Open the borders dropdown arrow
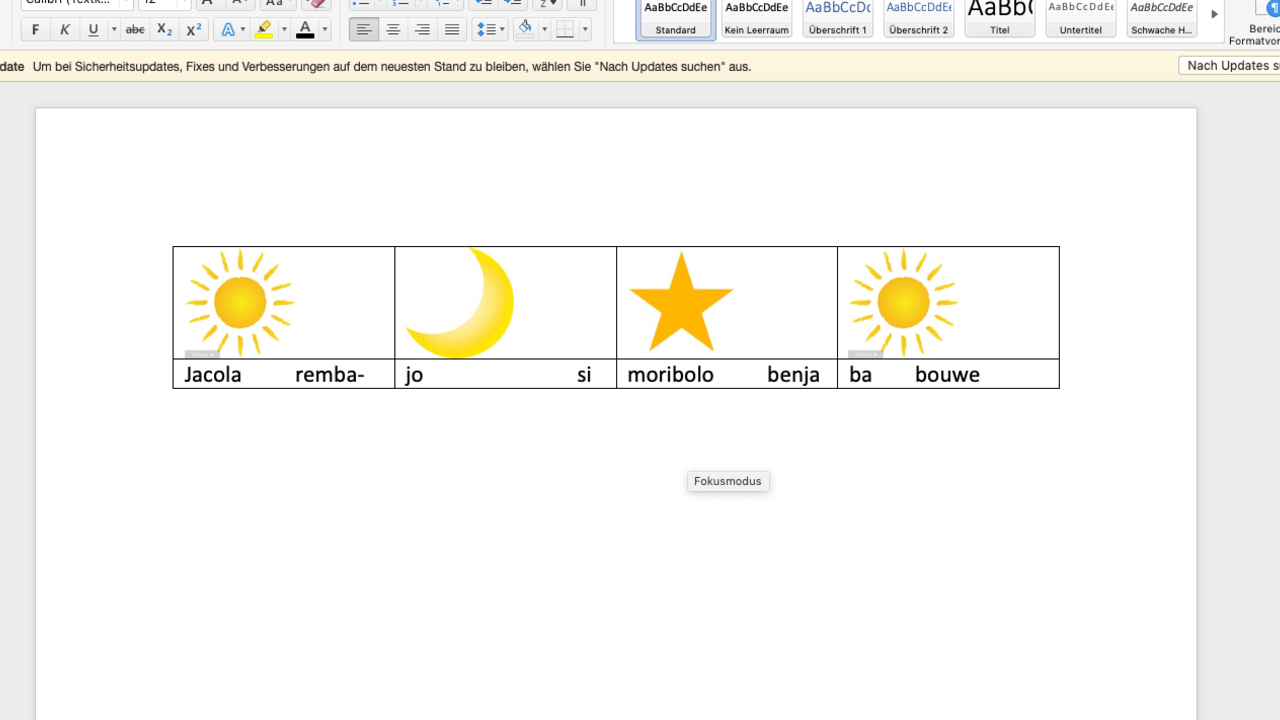The width and height of the screenshot is (1280, 720). (x=585, y=30)
